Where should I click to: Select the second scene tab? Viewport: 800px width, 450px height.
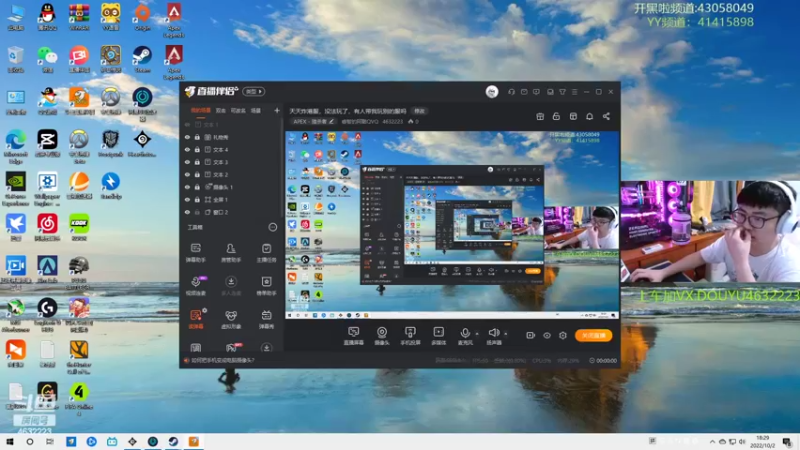(x=220, y=110)
